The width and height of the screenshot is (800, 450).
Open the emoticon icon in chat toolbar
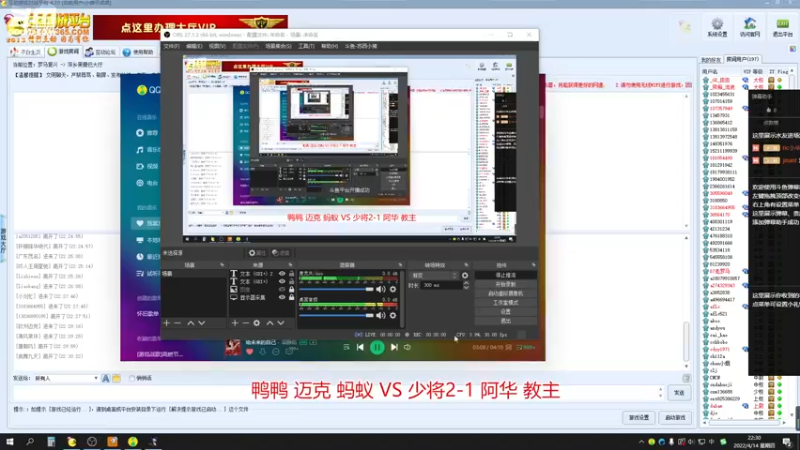click(x=116, y=379)
